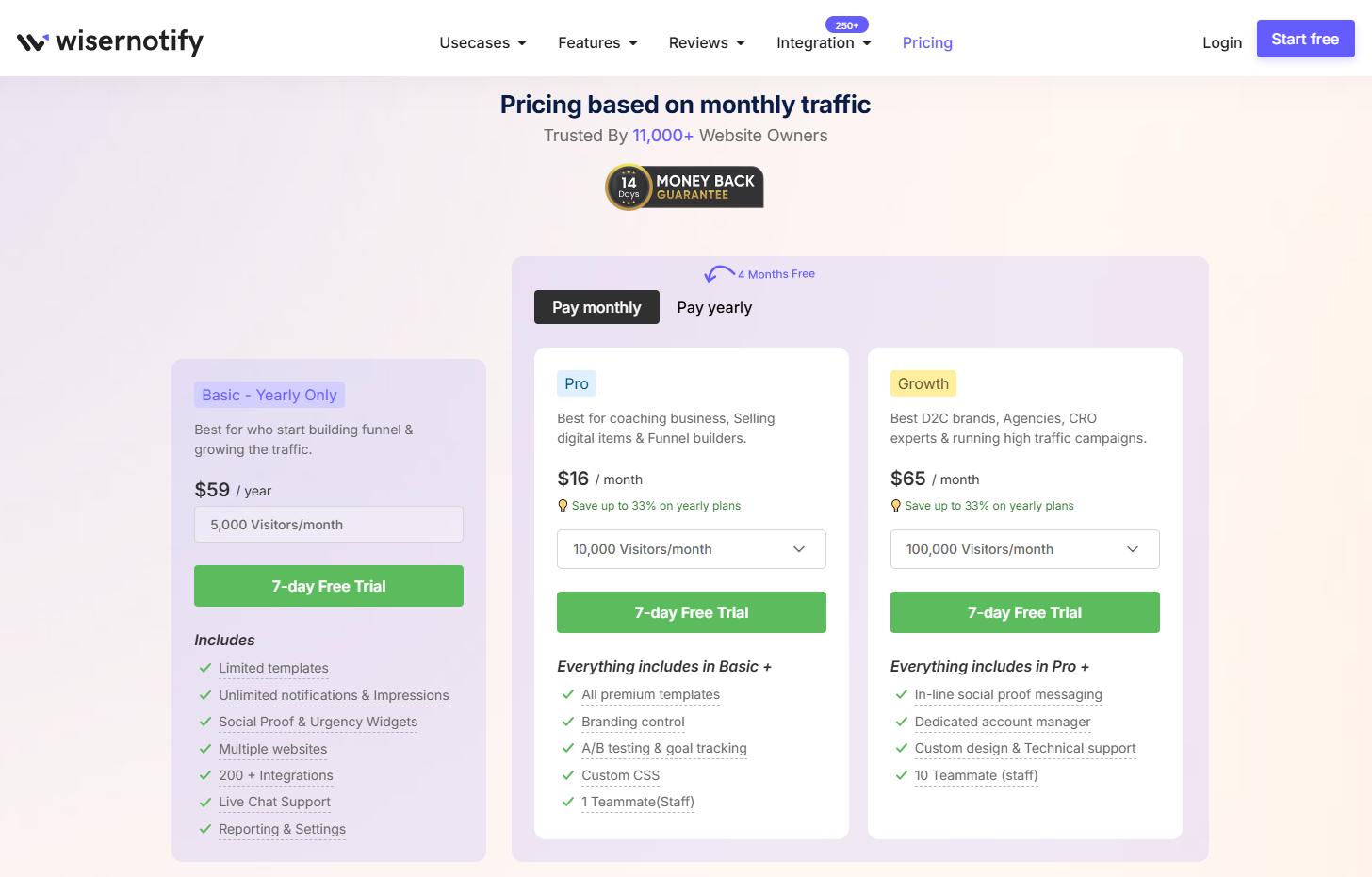Open the Pro plan visitors dropdown
1372x877 pixels.
(x=691, y=549)
